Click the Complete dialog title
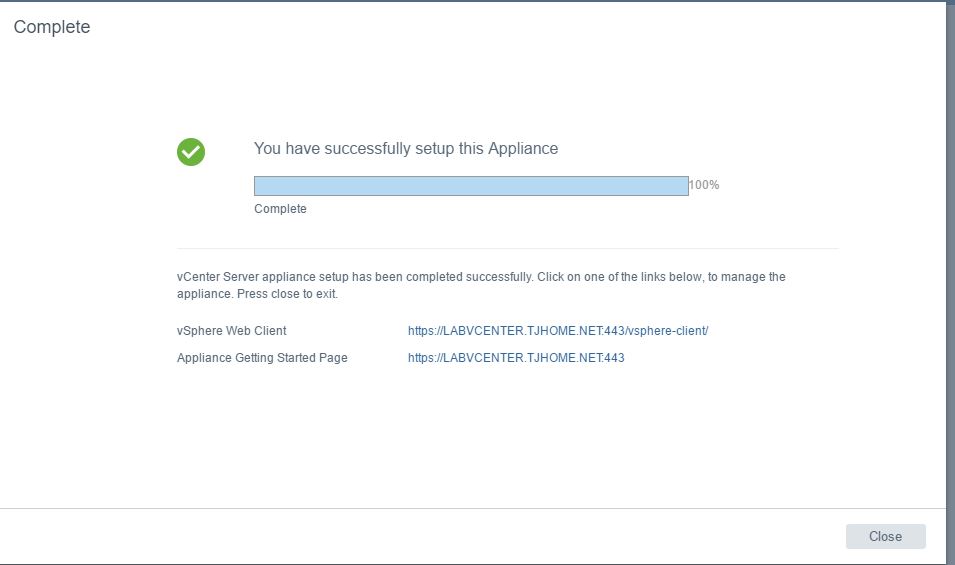The image size is (955, 565). [x=52, y=27]
